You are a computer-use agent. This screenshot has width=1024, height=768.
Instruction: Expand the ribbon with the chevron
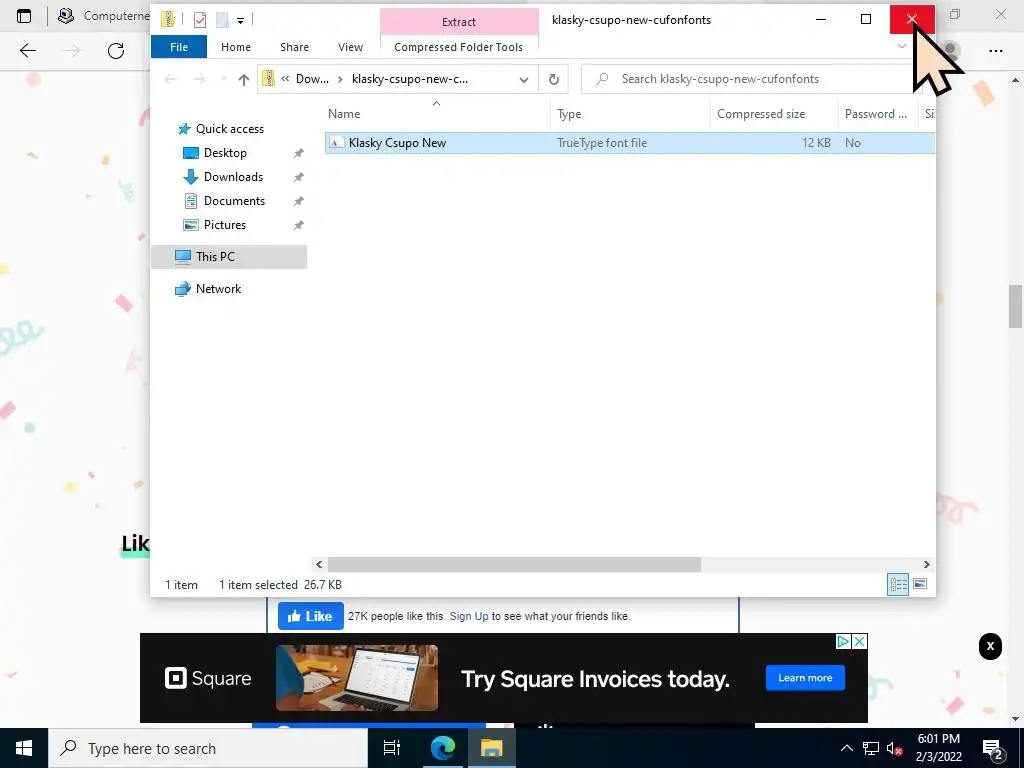point(901,46)
